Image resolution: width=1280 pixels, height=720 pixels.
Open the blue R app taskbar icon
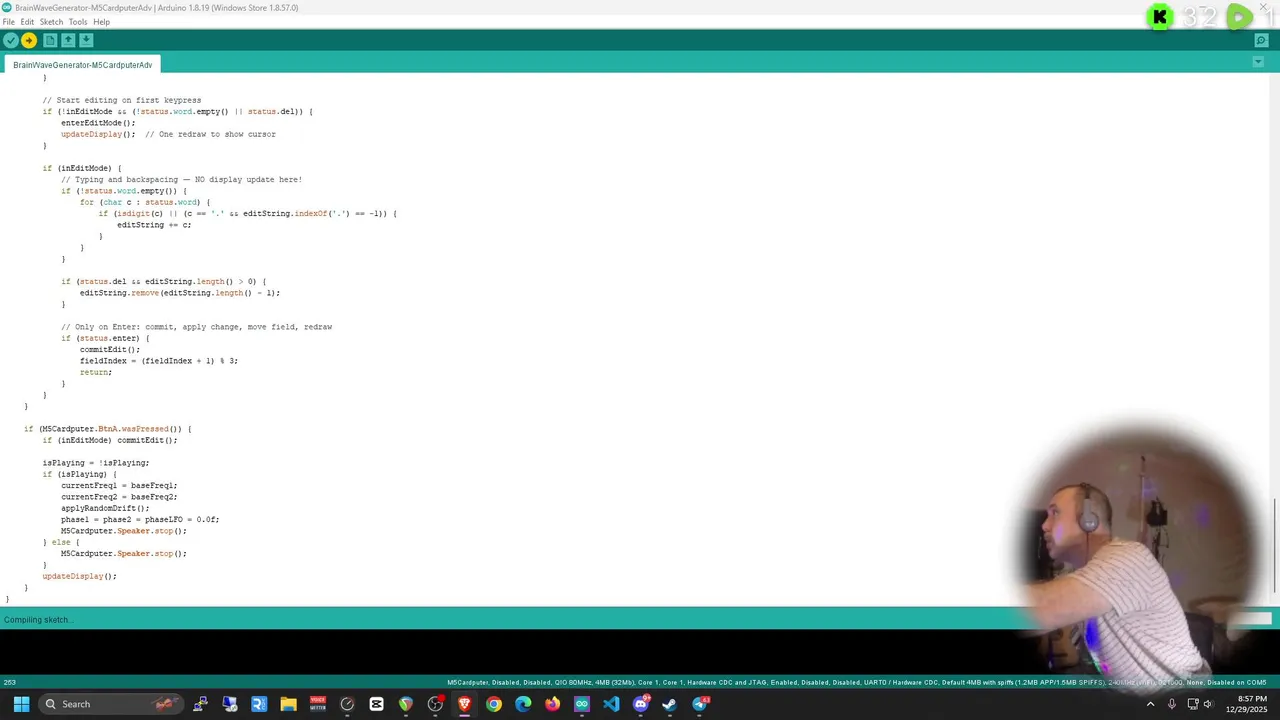[x=259, y=704]
